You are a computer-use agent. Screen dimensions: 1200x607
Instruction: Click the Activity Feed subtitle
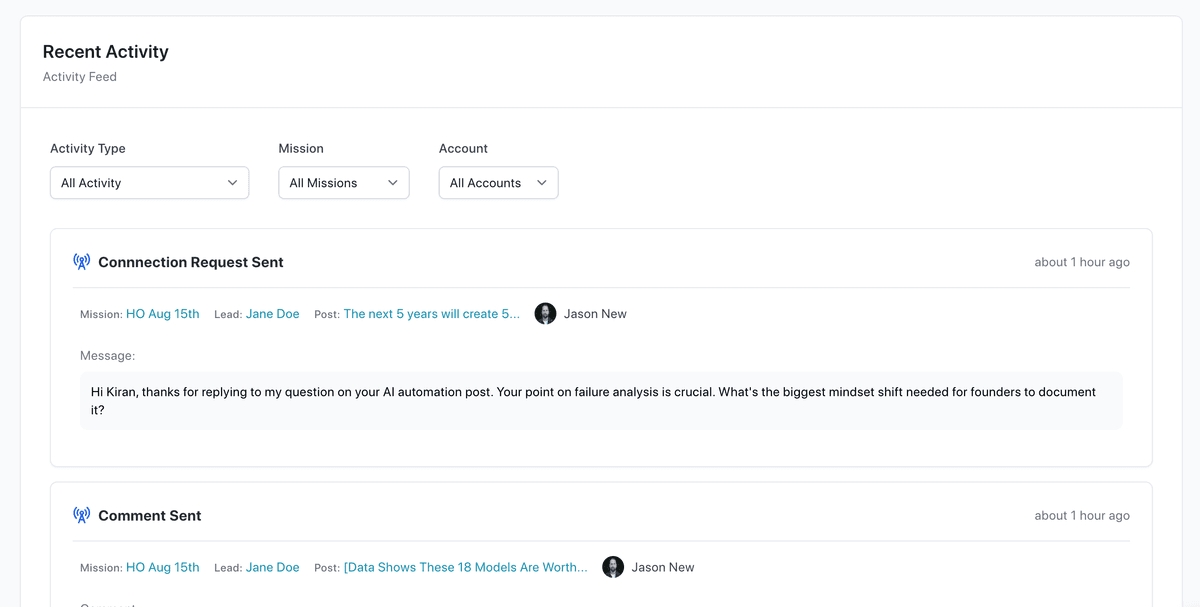point(80,77)
